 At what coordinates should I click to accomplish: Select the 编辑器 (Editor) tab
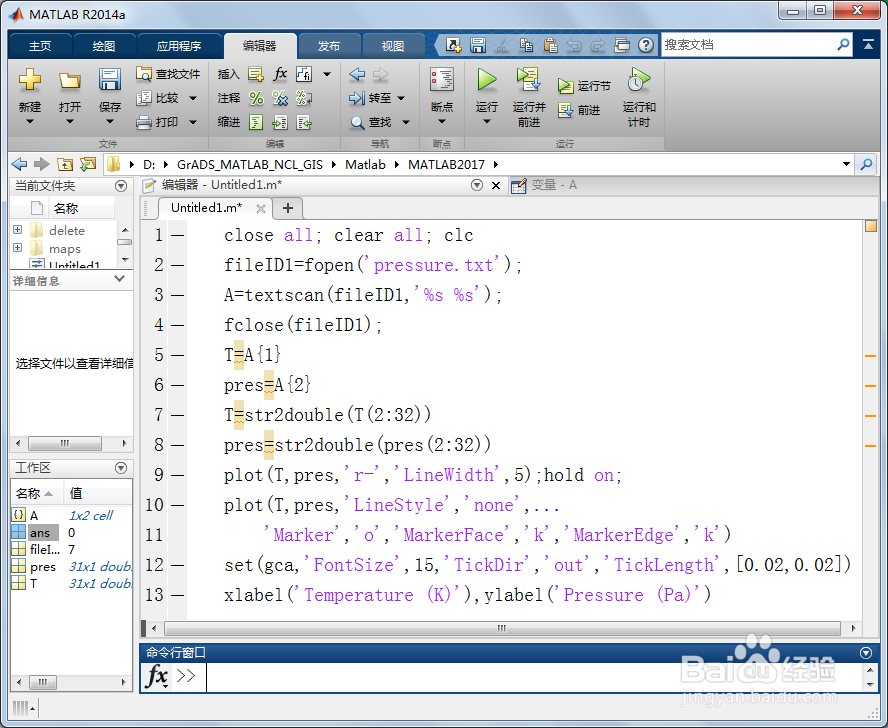[259, 46]
